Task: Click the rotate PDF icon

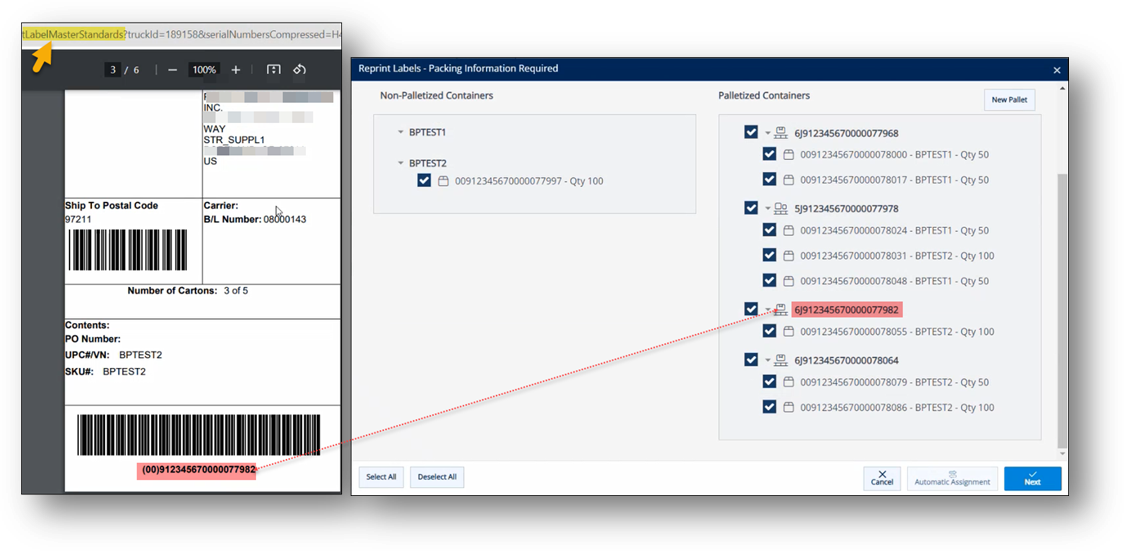Action: click(299, 70)
